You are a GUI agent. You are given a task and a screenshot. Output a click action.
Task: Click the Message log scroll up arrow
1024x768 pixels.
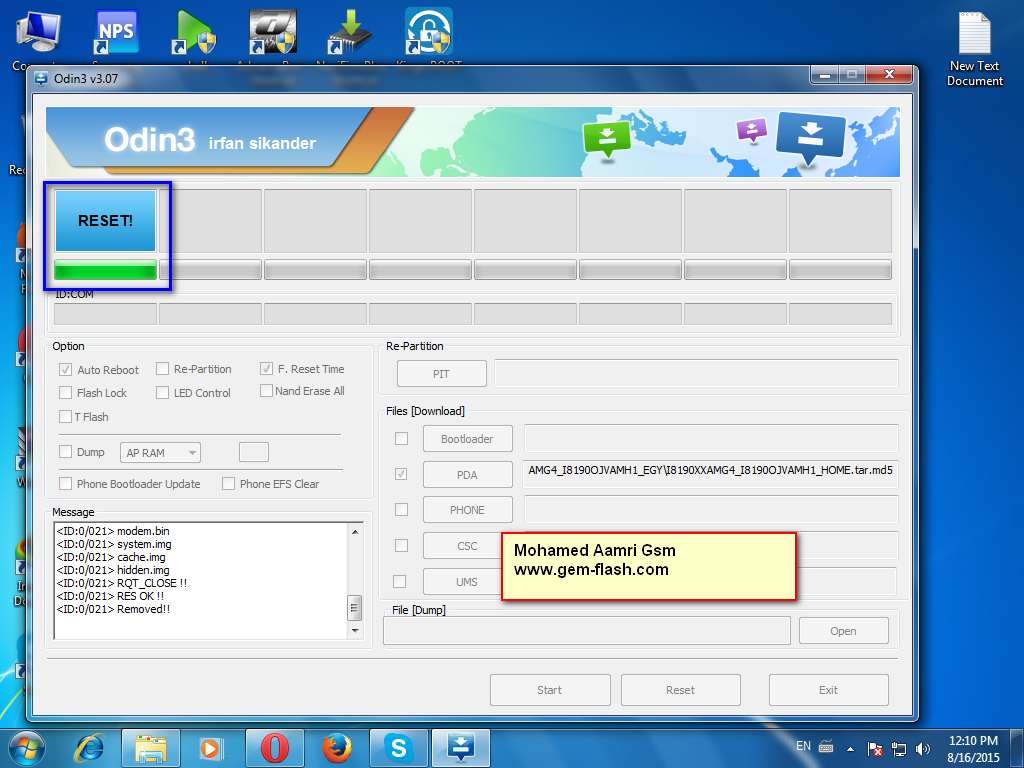point(355,532)
